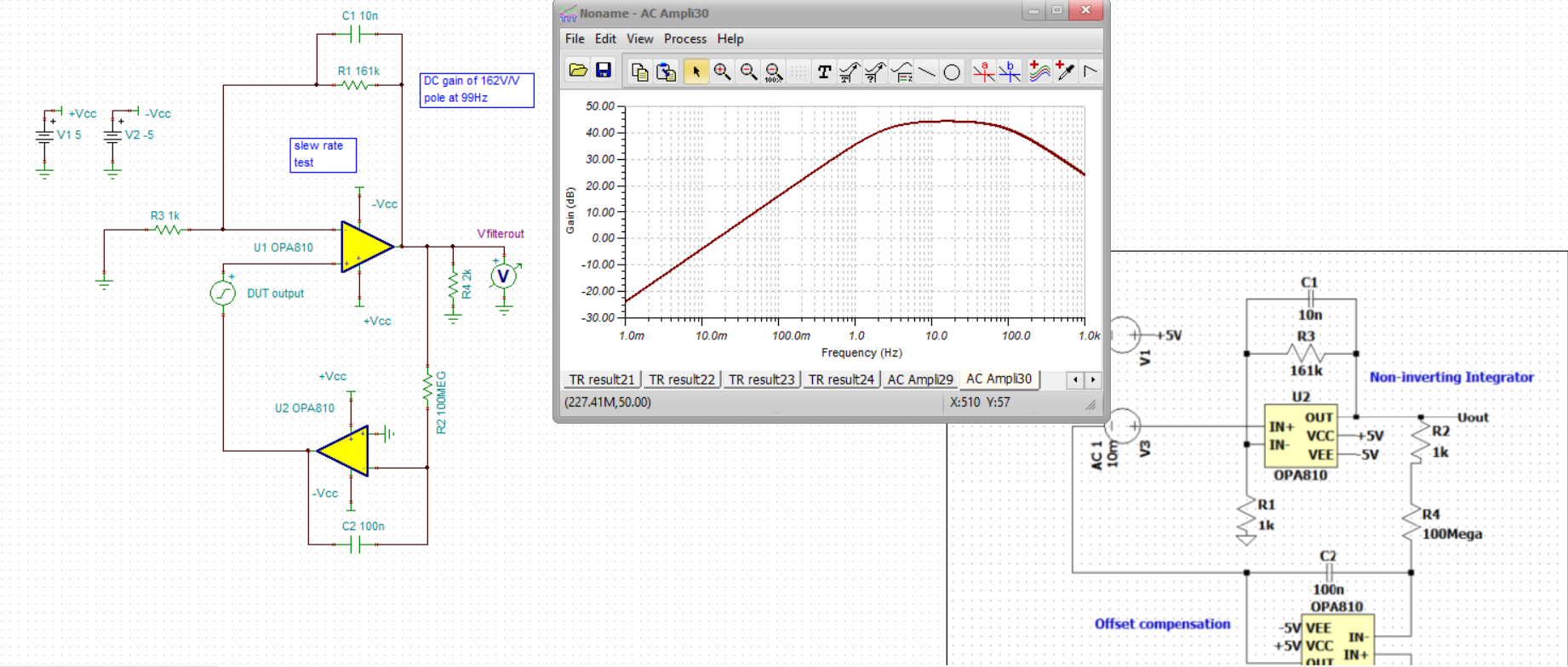Click the V2 -5 battery label
Image resolution: width=1568 pixels, height=667 pixels.
click(x=140, y=134)
